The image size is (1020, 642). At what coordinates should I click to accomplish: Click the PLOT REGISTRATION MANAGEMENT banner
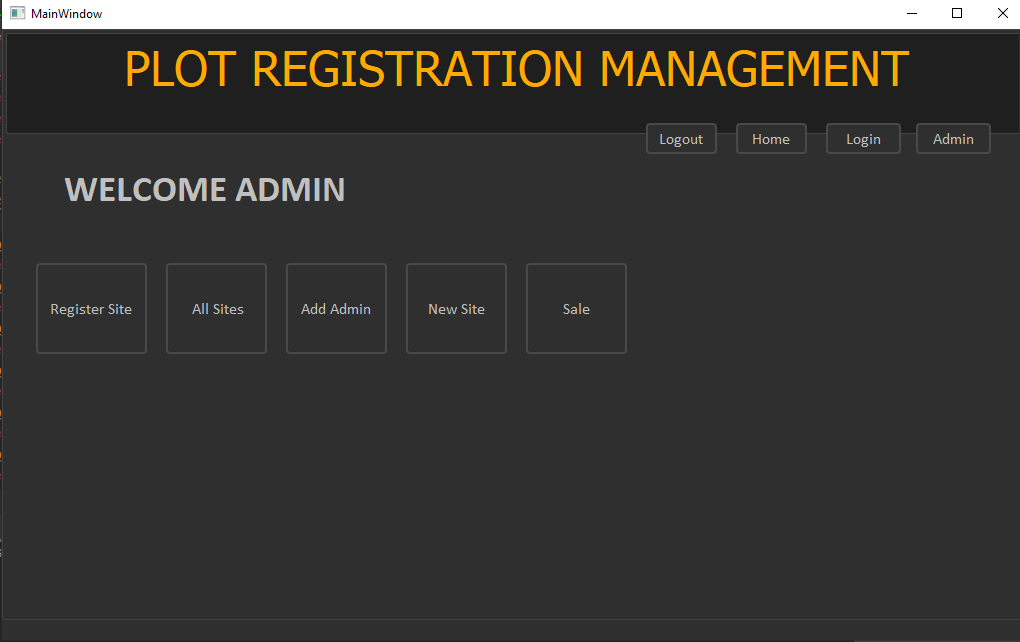[x=515, y=68]
